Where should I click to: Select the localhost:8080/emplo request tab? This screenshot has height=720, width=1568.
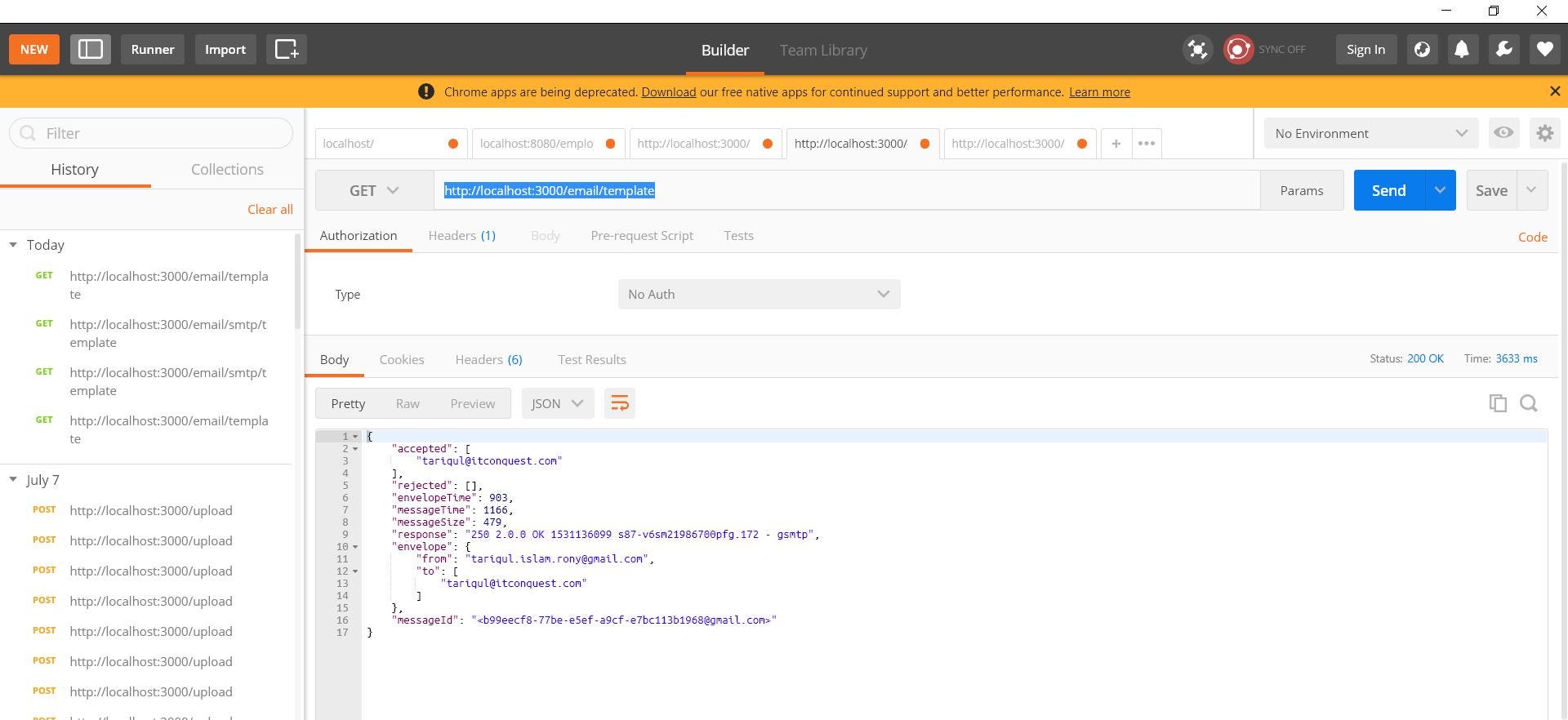[x=548, y=143]
